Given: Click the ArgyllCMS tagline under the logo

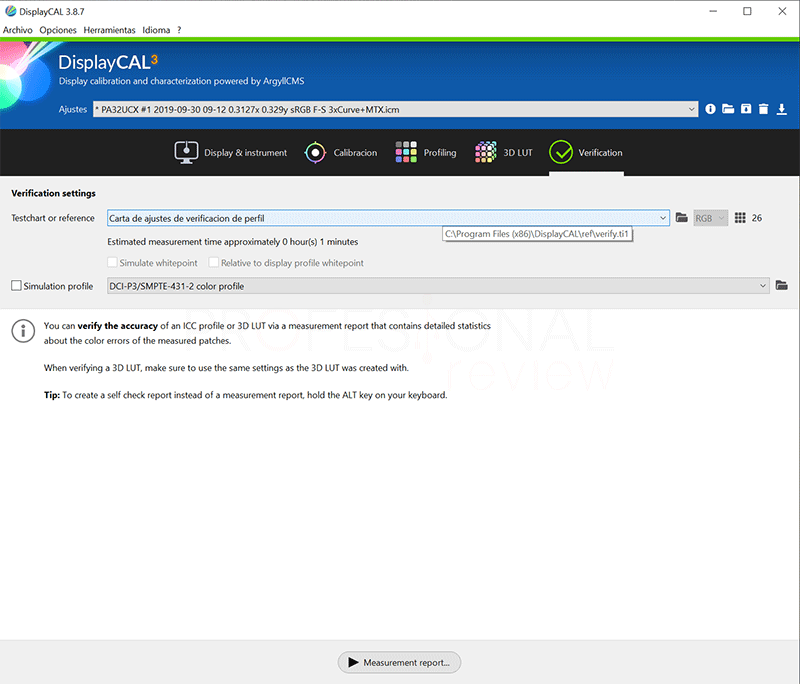Looking at the screenshot, I should coord(182,81).
